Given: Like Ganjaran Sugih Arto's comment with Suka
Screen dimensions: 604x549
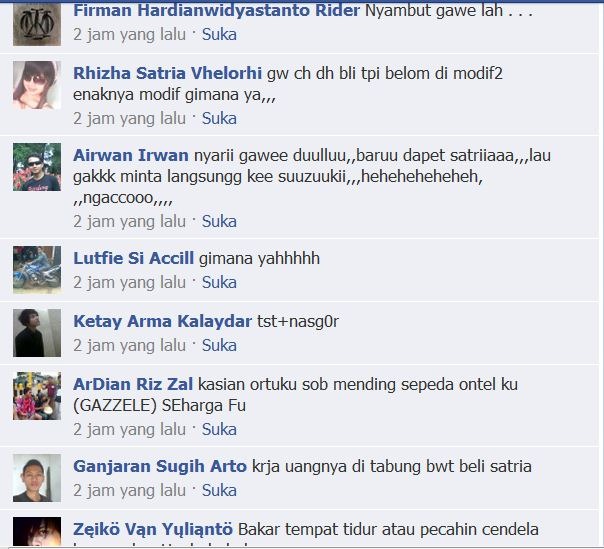Looking at the screenshot, I should coord(219,490).
